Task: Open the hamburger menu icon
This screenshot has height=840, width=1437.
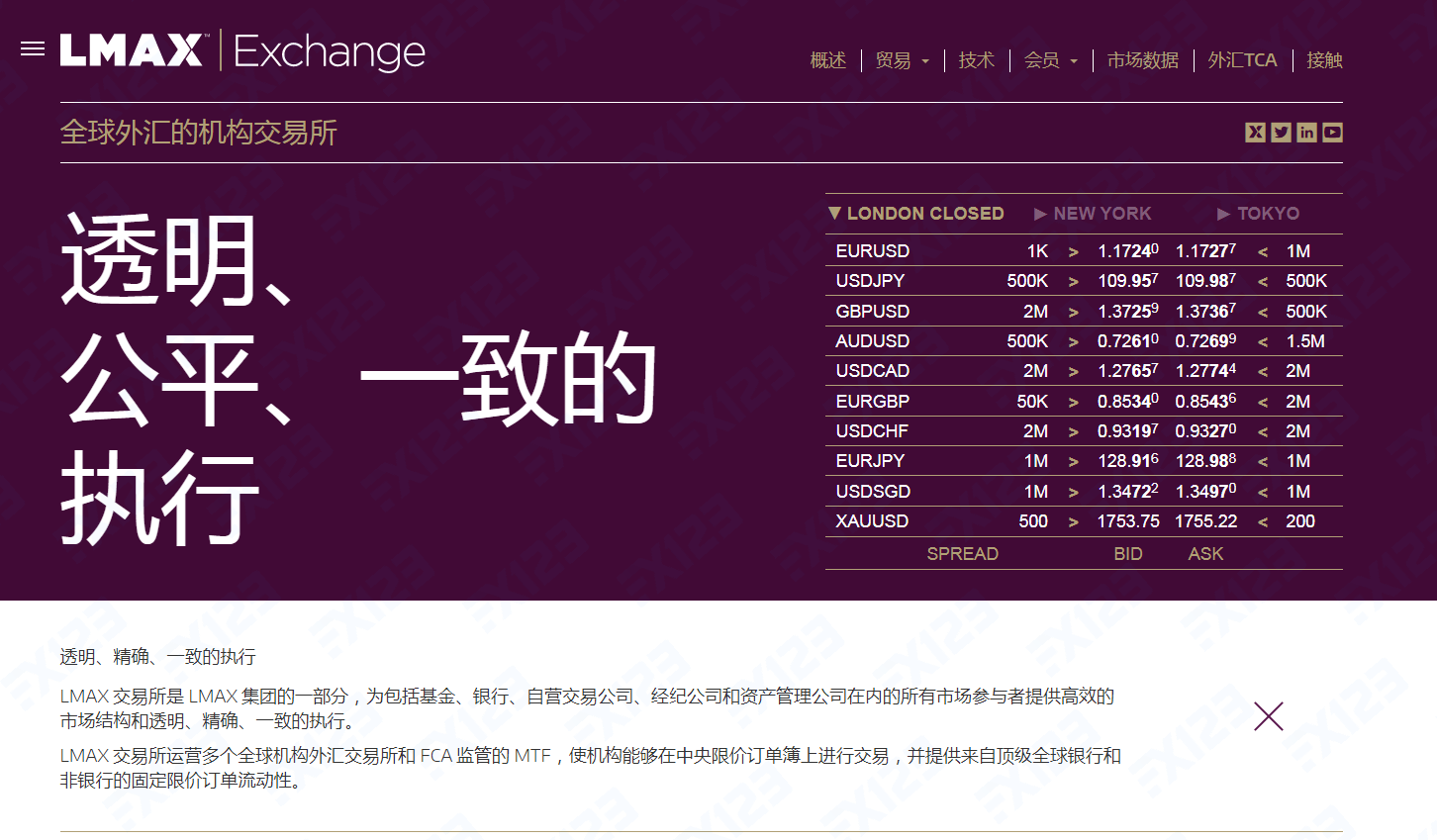Action: coord(33,48)
